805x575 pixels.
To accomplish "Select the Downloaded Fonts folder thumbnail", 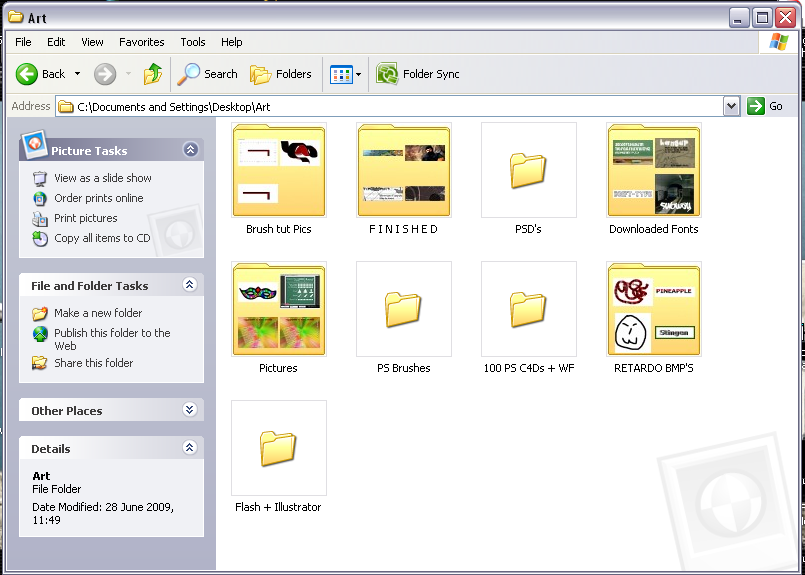I will tap(653, 171).
